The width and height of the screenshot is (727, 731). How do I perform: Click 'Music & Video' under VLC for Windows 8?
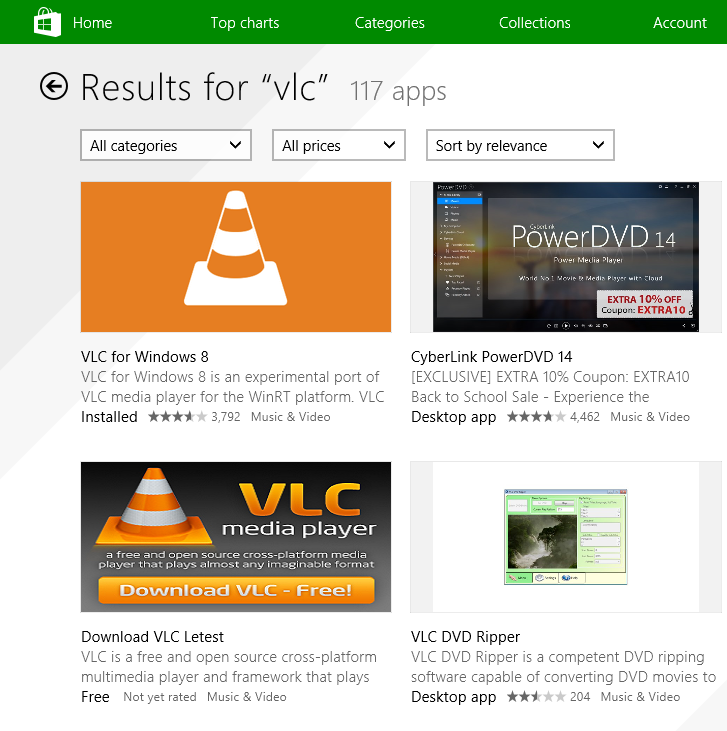pos(291,417)
